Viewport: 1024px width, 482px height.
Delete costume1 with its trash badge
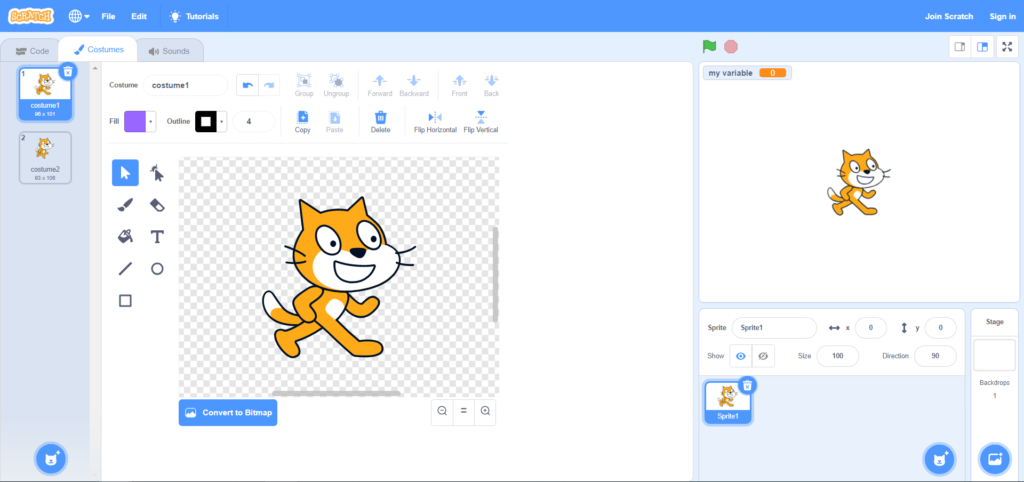68,71
